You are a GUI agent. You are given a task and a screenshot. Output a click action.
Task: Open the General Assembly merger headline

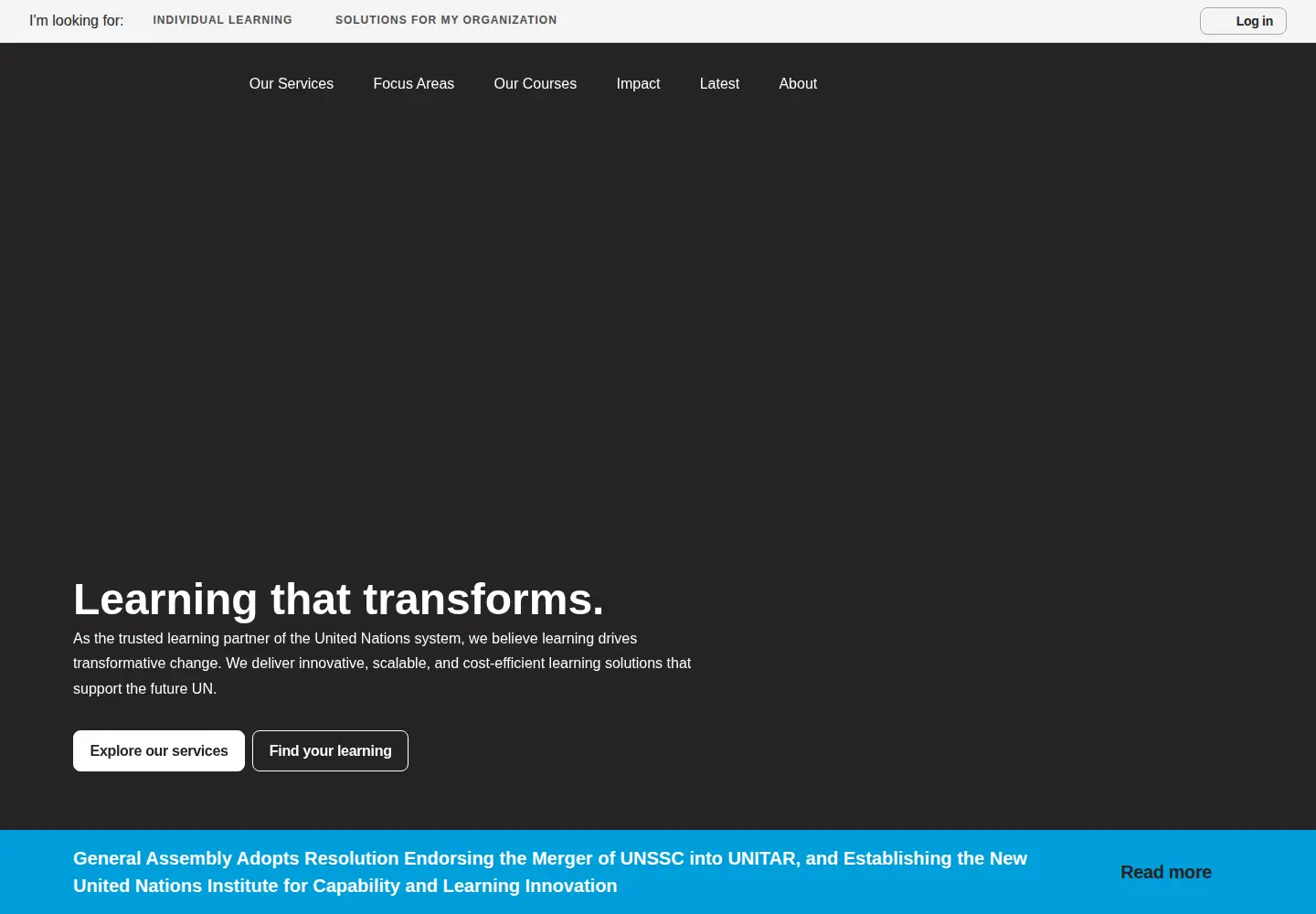550,872
